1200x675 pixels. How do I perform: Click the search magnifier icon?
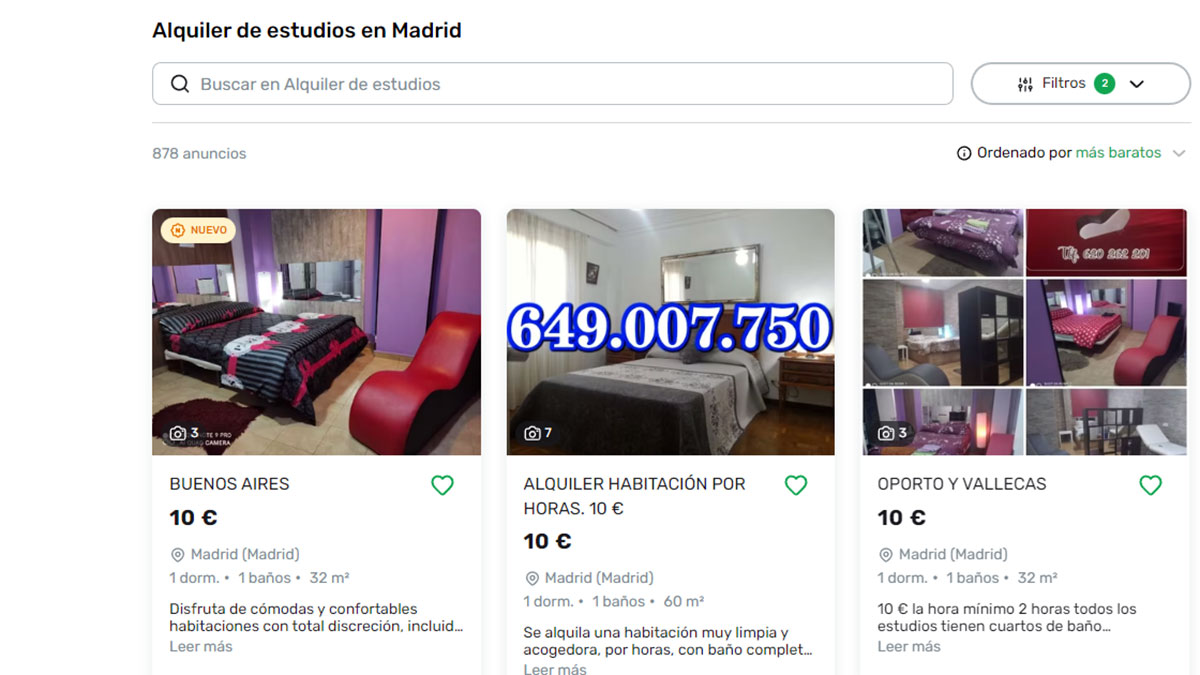click(180, 84)
